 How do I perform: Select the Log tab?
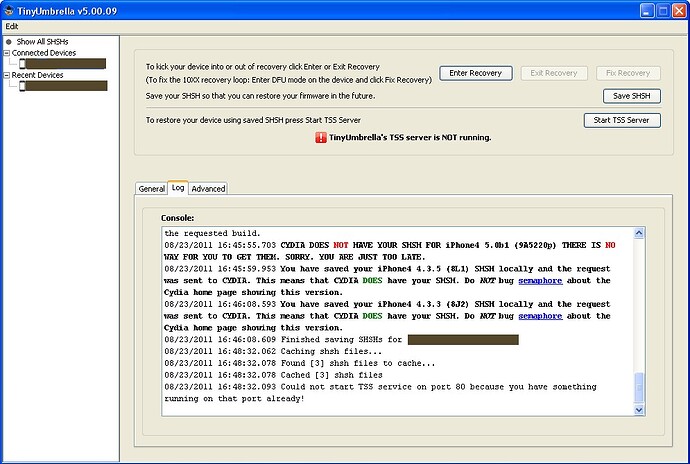point(178,188)
